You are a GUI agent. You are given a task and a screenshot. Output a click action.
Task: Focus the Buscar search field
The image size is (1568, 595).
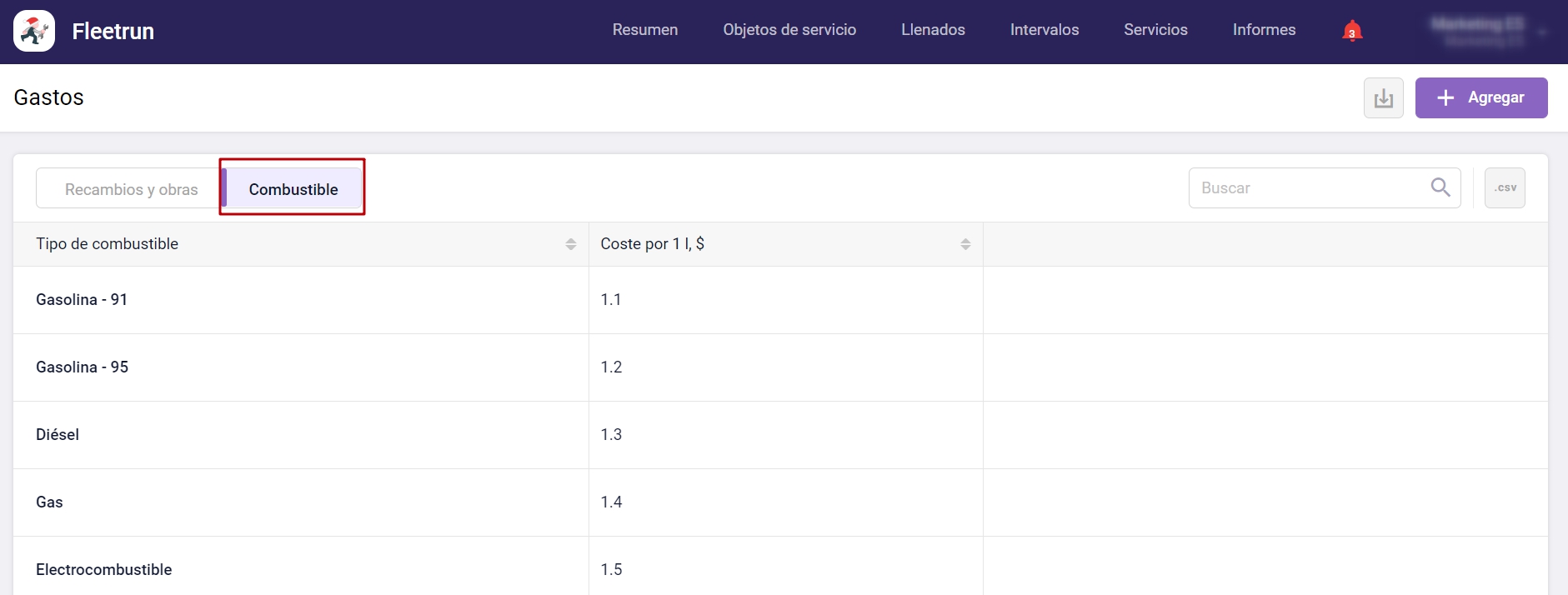[1309, 188]
